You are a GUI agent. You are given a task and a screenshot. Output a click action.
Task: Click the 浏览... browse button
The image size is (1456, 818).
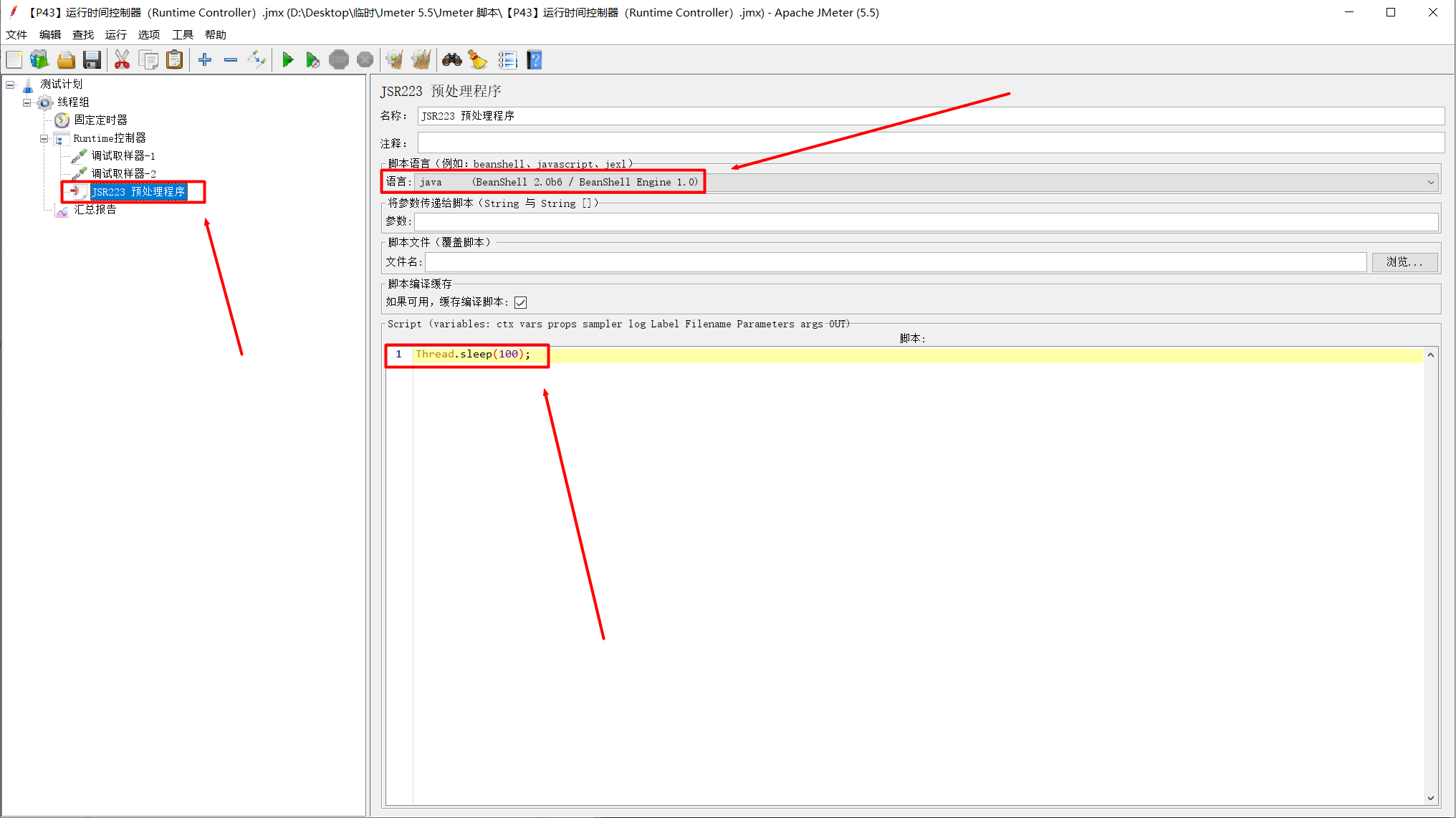pos(1404,262)
